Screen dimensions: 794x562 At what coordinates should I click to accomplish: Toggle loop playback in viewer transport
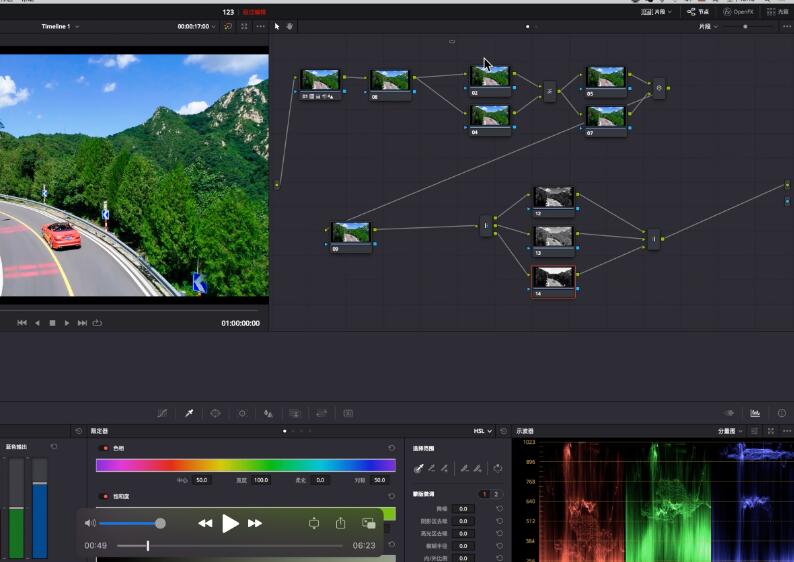(x=97, y=323)
